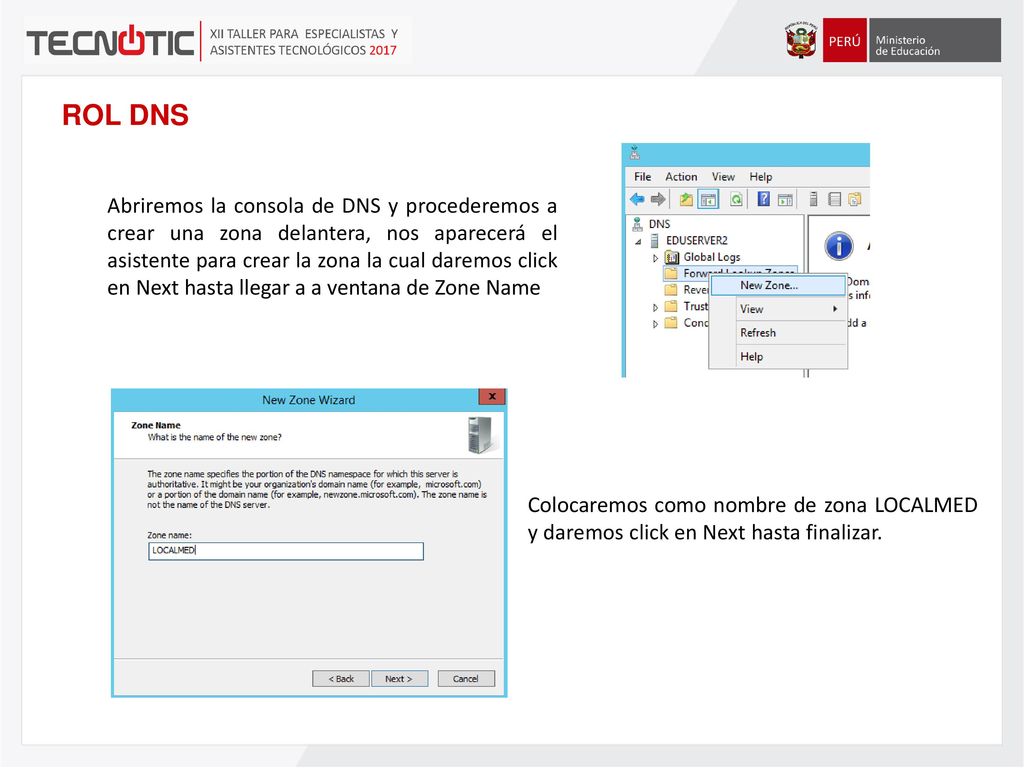Click the < Back button in wizard

pos(341,679)
